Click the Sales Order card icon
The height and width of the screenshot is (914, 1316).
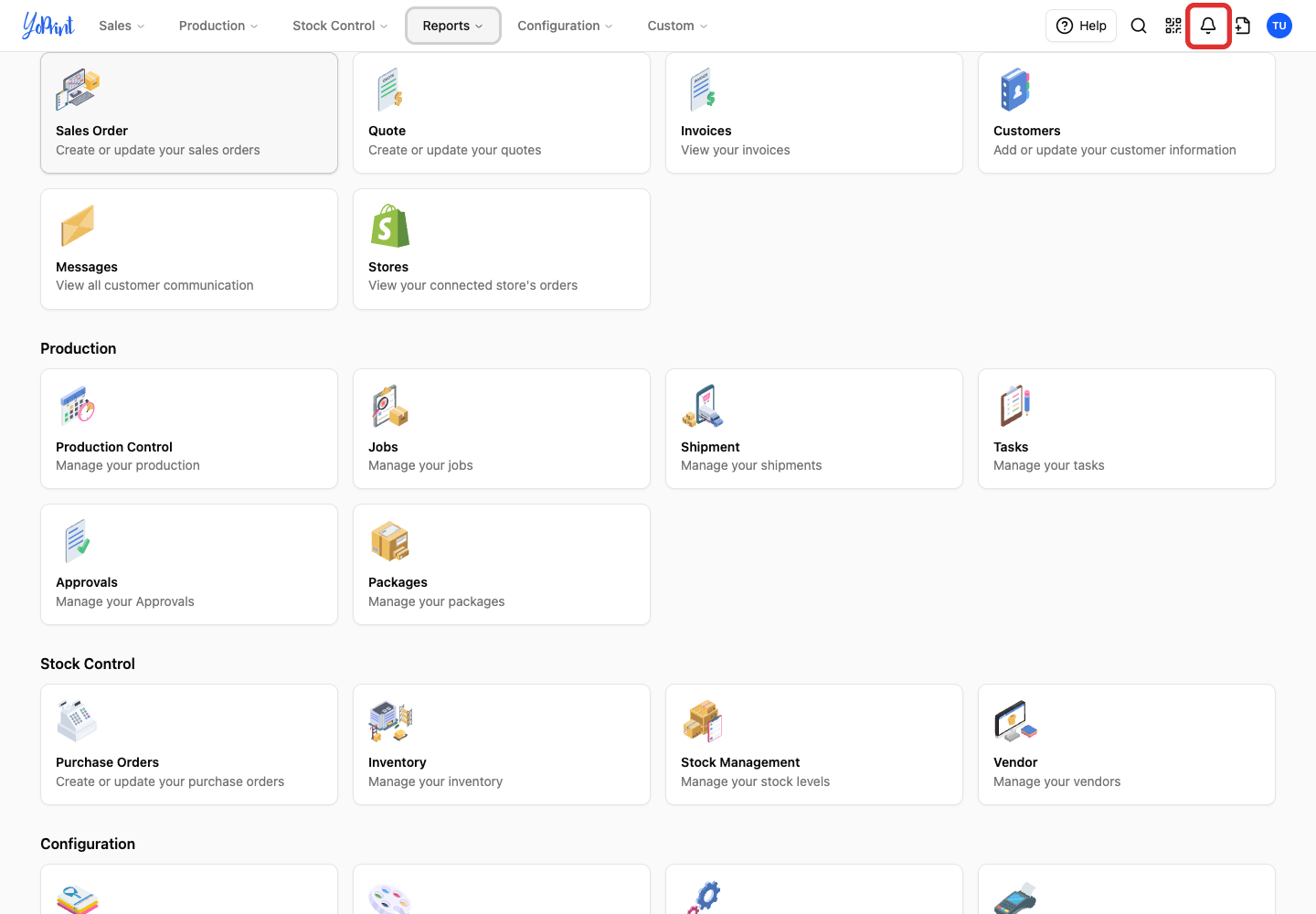(x=78, y=90)
